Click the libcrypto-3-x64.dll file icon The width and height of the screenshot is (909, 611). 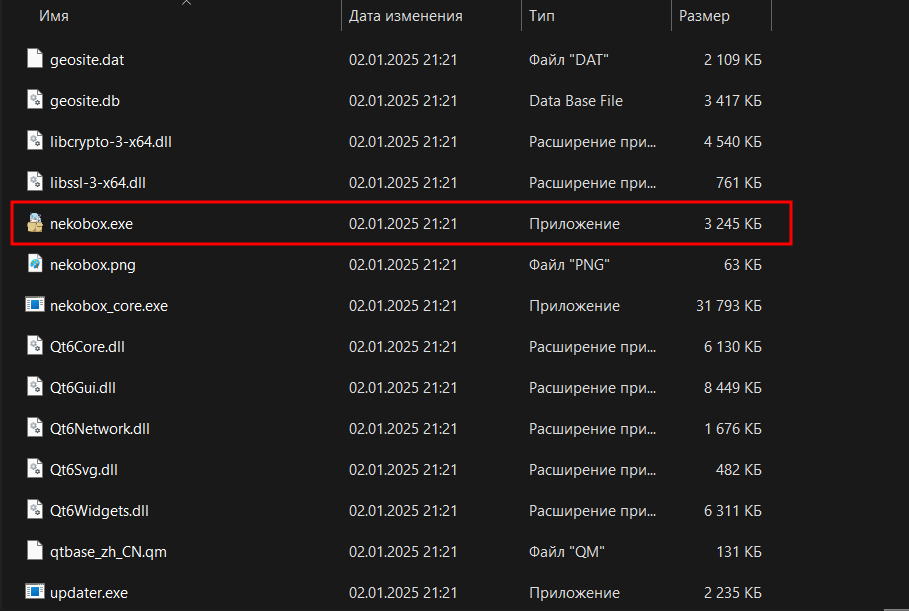click(x=35, y=142)
